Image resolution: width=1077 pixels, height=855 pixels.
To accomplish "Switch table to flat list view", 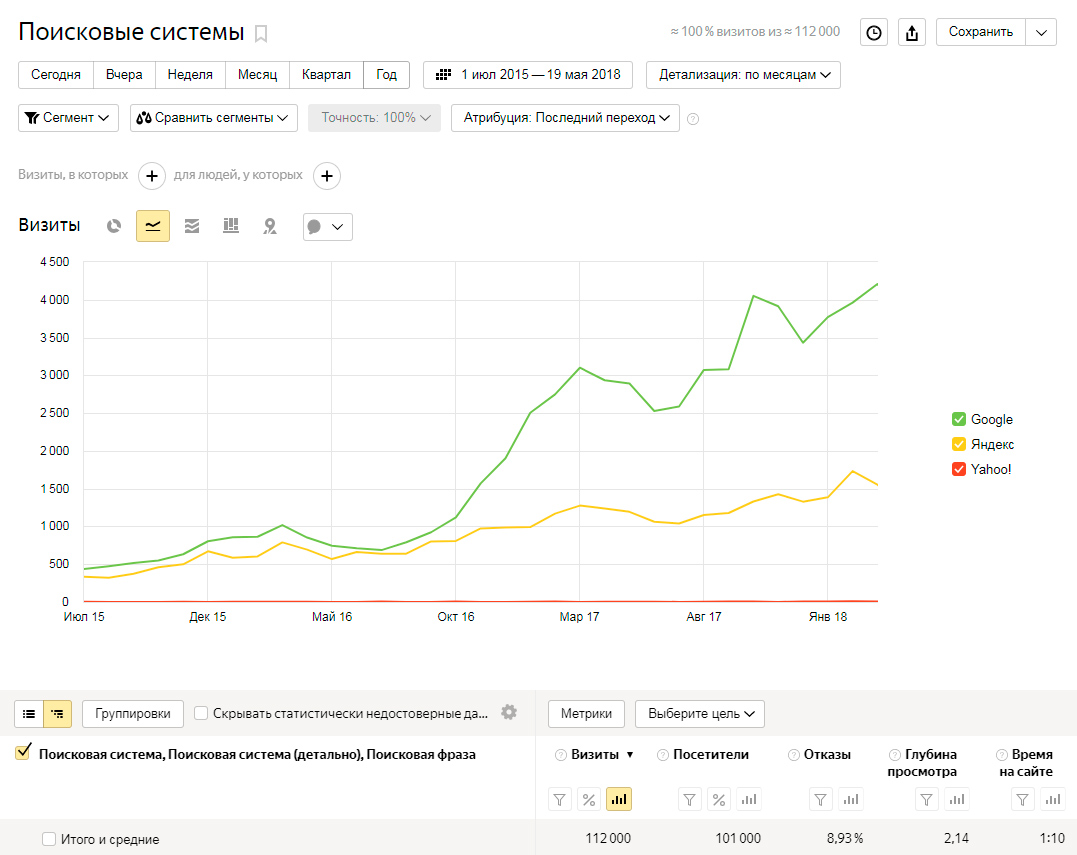I will coord(29,714).
